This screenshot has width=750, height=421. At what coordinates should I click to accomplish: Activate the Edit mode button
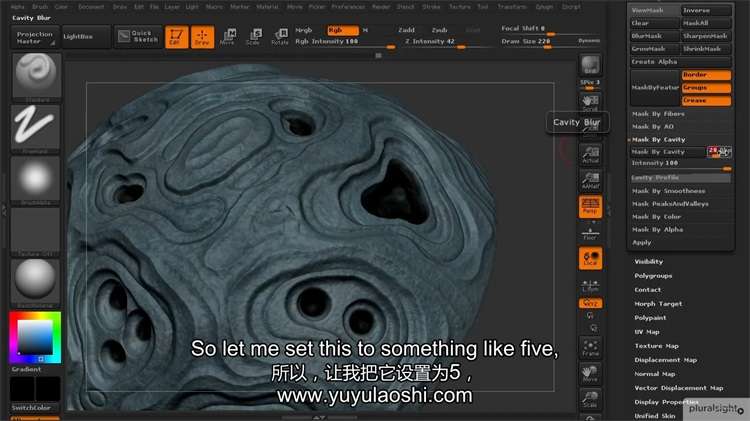point(176,37)
